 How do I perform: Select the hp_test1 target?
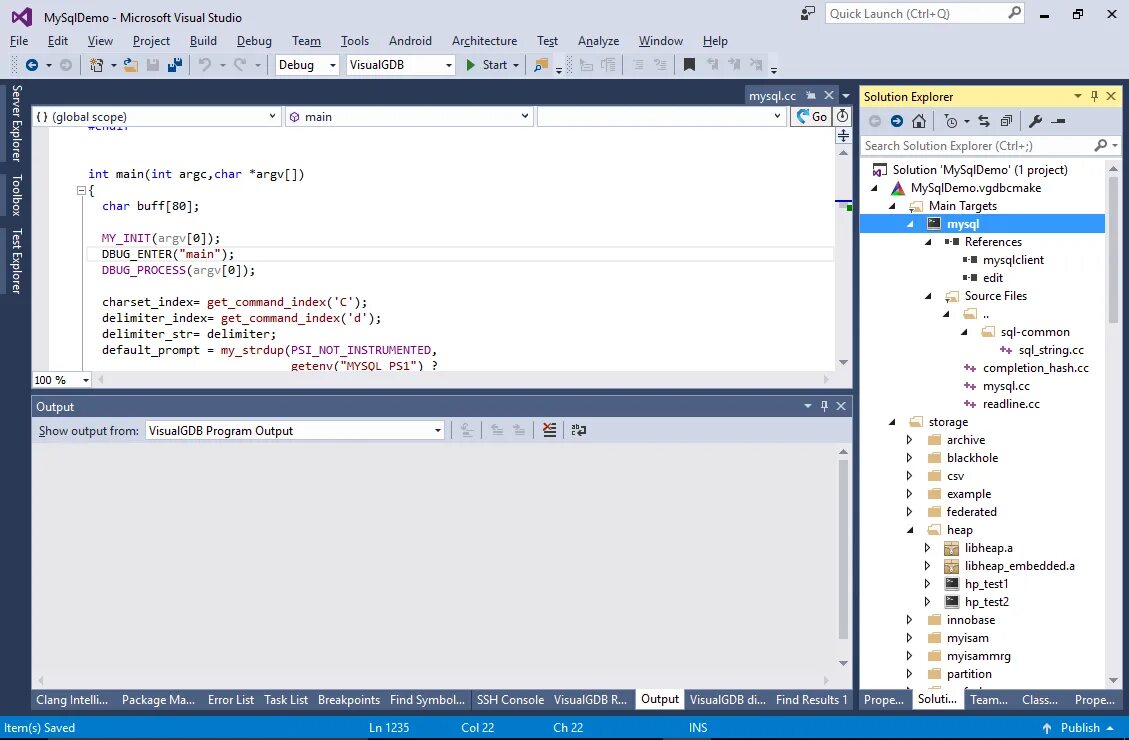(x=986, y=584)
